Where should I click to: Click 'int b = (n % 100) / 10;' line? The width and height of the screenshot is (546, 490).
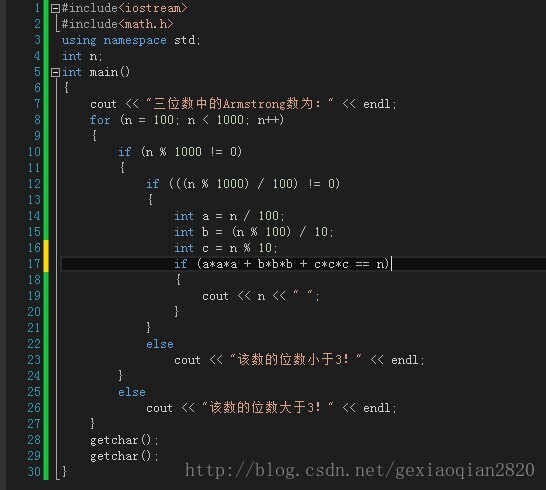coord(254,232)
